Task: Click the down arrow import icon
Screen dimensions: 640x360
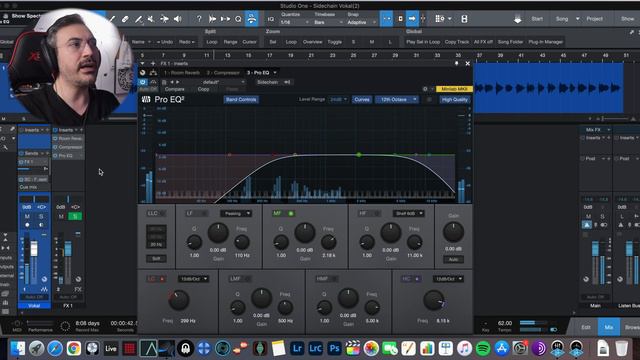Action: [518, 19]
